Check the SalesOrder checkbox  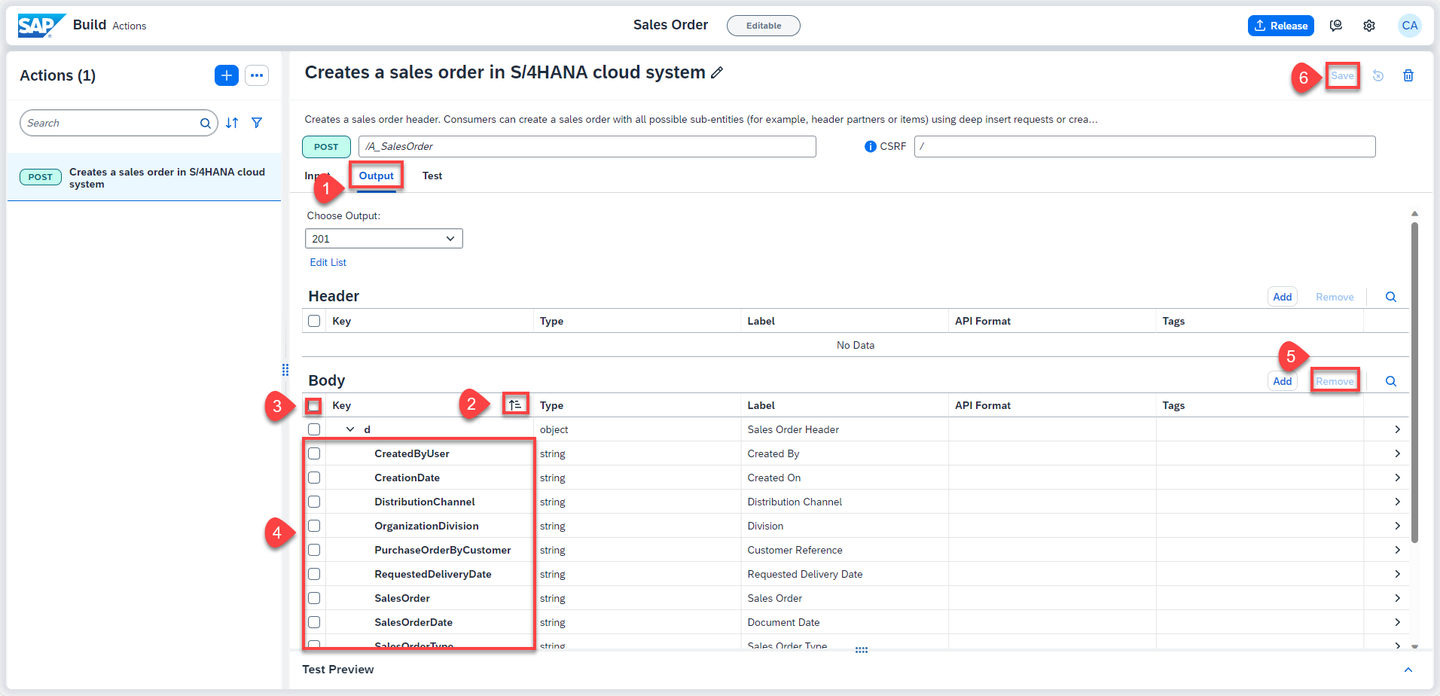click(314, 598)
